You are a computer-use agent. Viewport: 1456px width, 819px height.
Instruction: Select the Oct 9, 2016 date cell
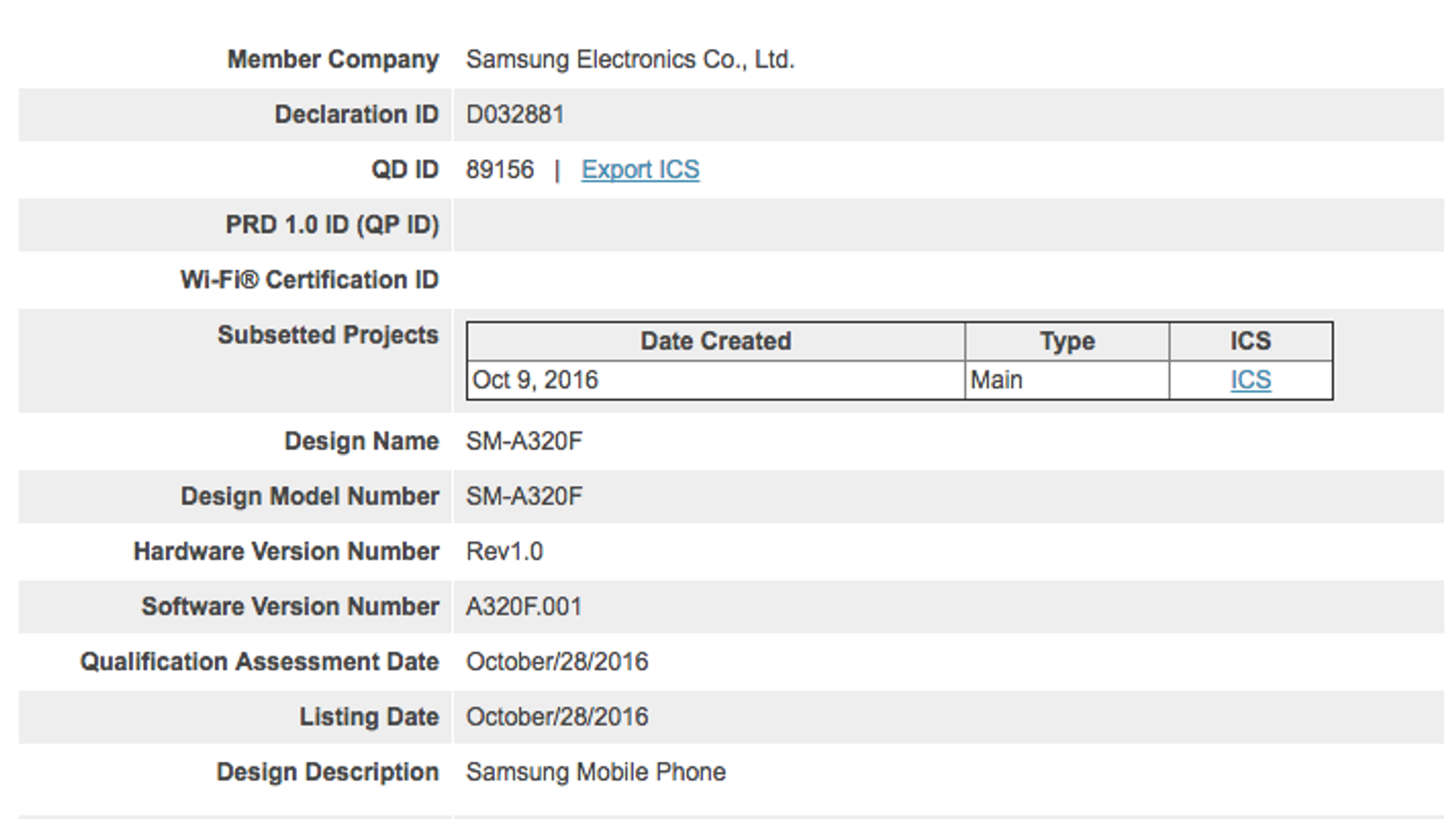point(535,380)
